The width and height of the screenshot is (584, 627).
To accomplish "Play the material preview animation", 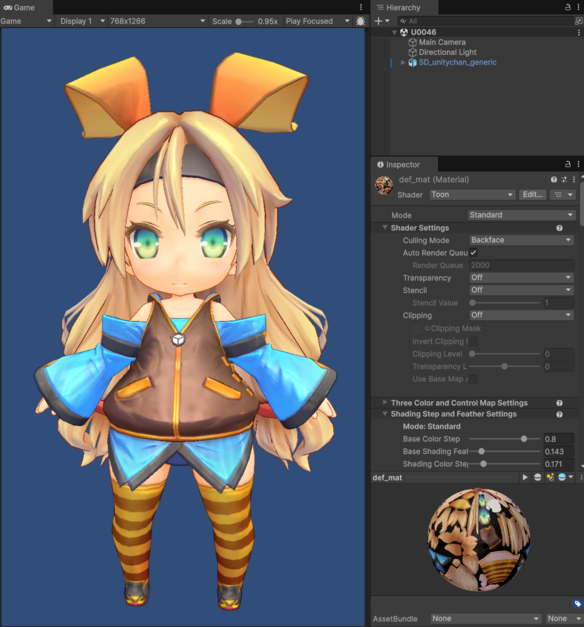I will click(525, 477).
